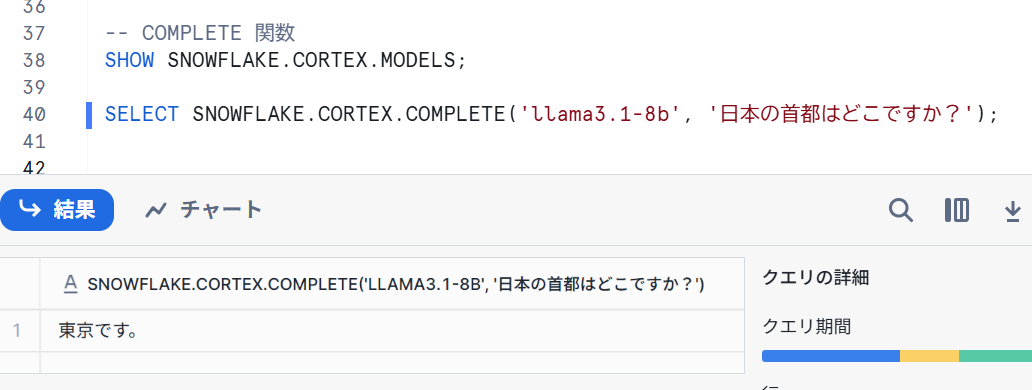The height and width of the screenshot is (390, 1032).
Task: Click the chart line icon beside チャート
Action: 156,210
